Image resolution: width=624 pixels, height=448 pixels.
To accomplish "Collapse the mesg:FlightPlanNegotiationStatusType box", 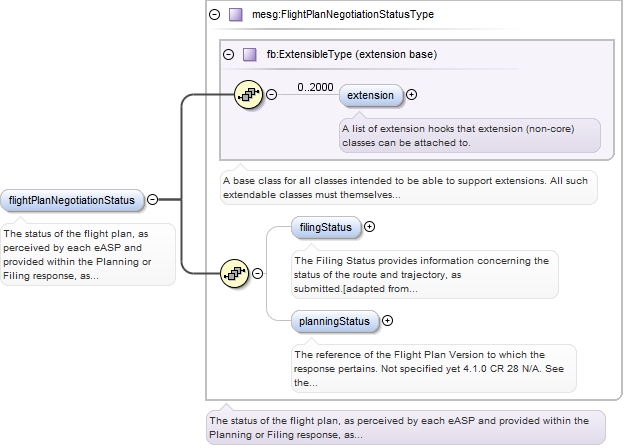I will click(214, 15).
